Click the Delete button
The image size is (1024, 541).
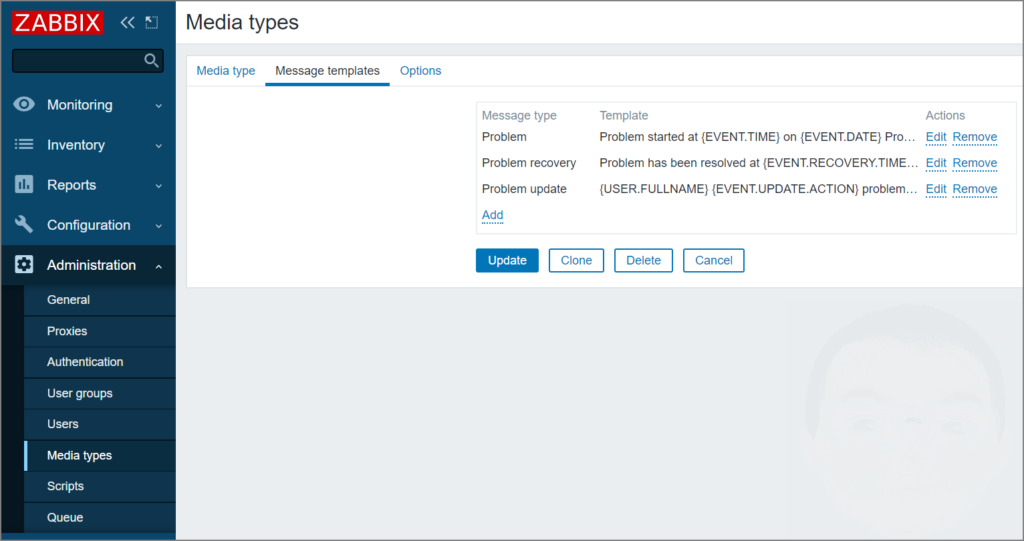click(643, 260)
